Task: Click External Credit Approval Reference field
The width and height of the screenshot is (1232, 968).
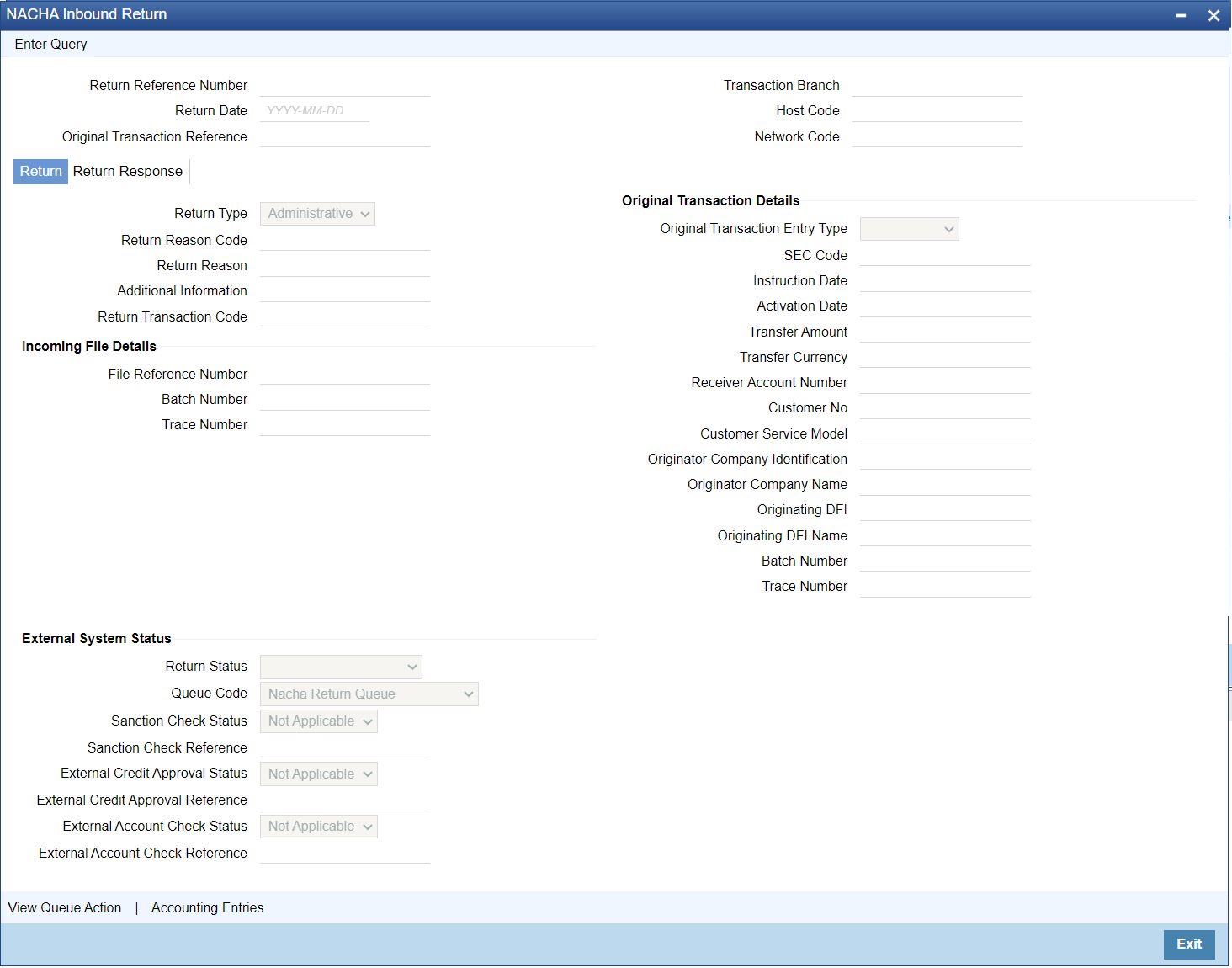Action: point(345,800)
